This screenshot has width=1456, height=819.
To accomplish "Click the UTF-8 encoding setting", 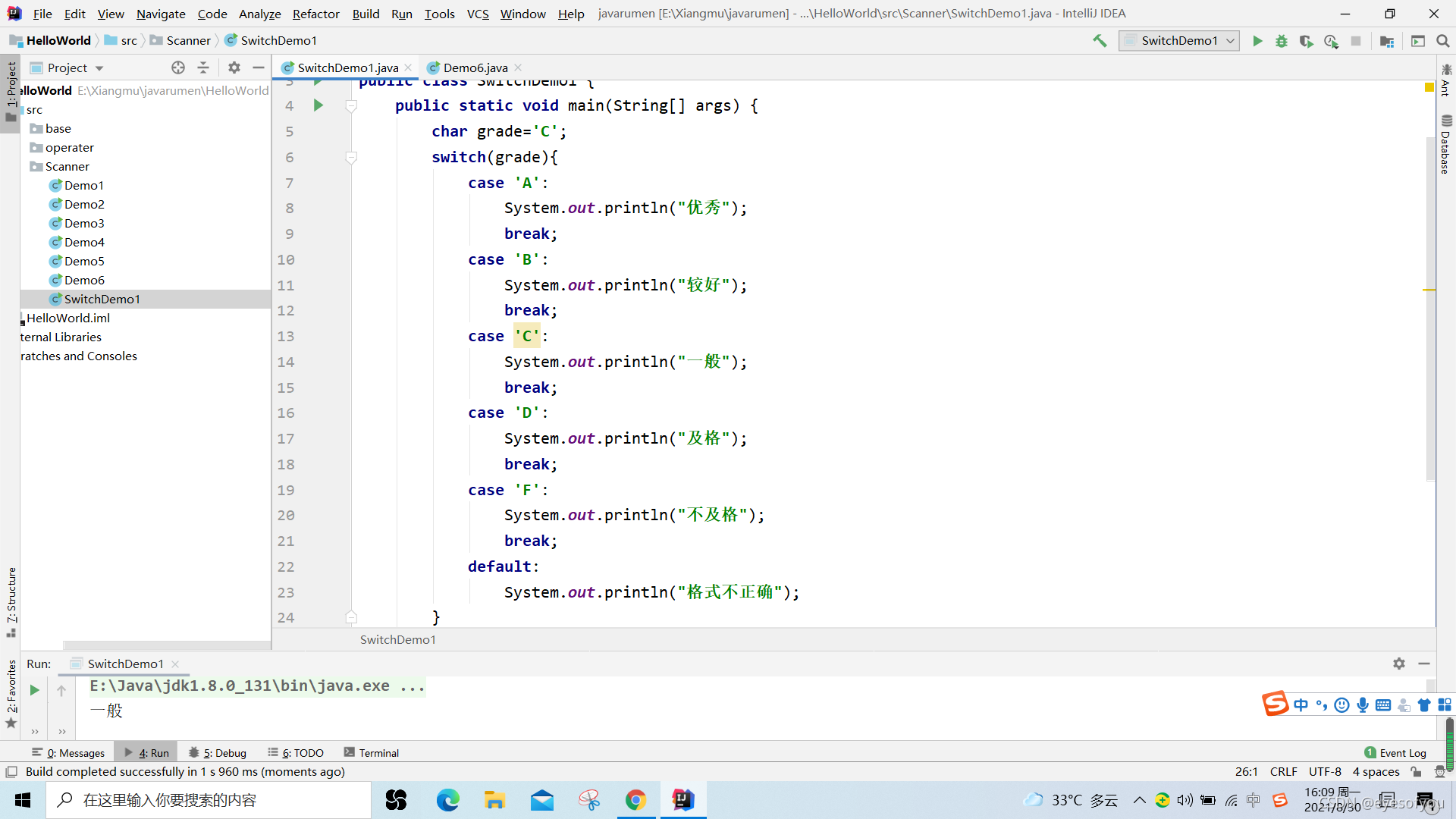I will [1325, 772].
